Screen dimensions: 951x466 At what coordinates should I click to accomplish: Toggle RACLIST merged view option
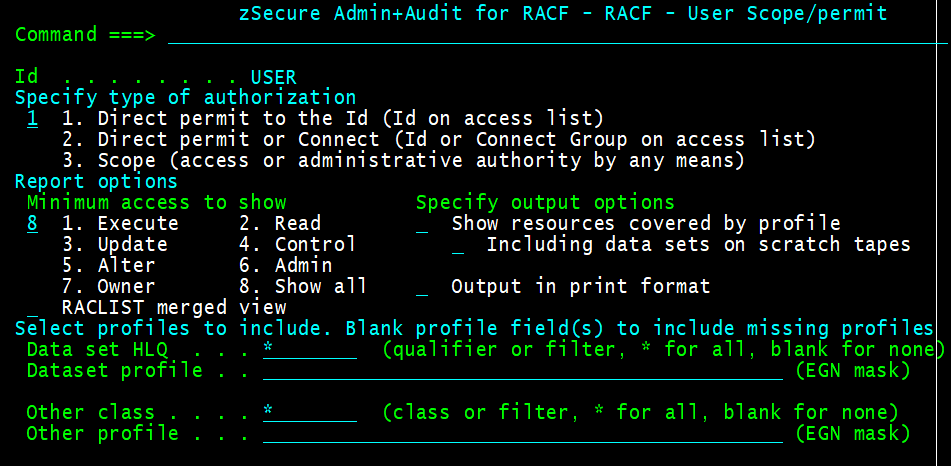[x=32, y=308]
